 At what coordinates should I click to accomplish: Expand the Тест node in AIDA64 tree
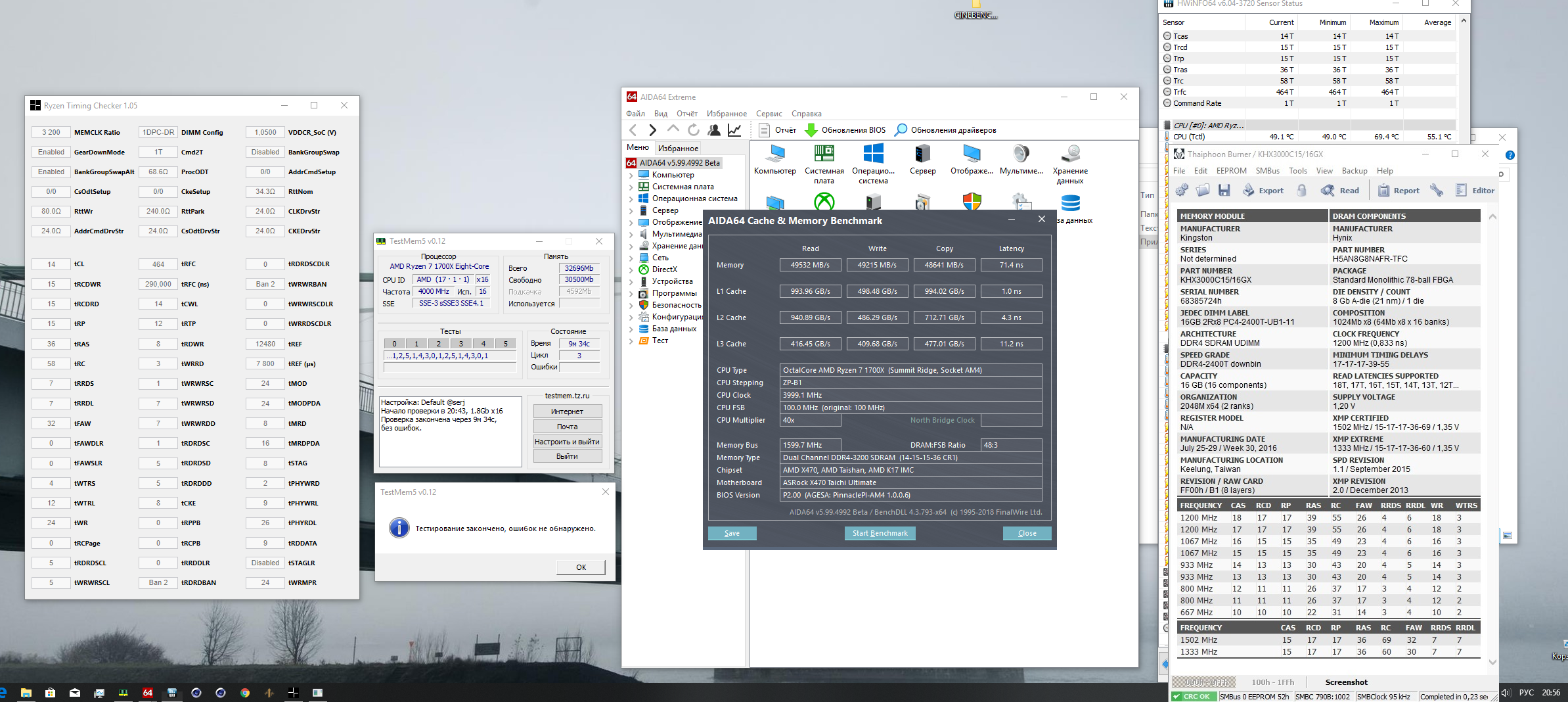631,341
